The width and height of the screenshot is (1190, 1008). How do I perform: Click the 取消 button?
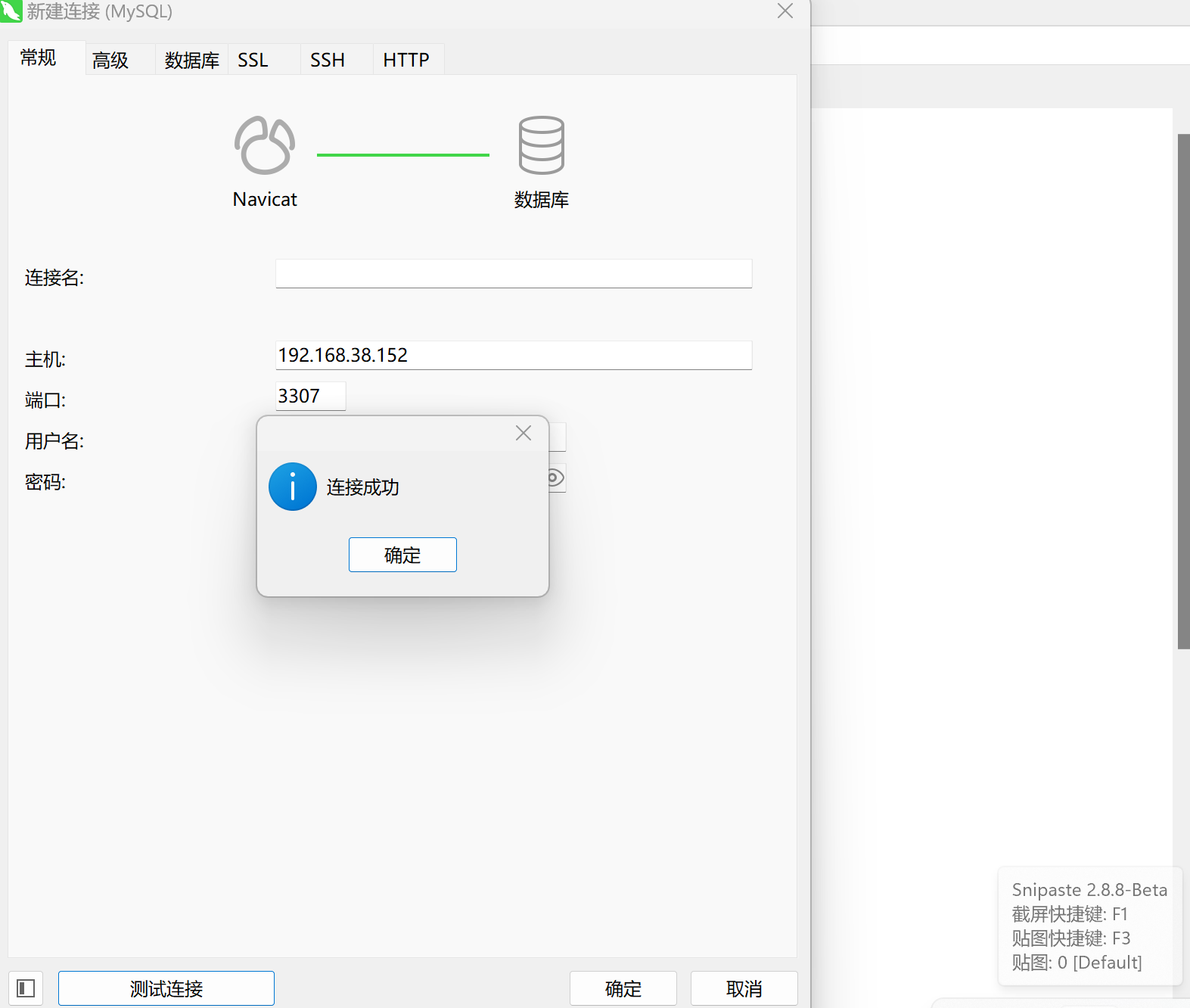tap(744, 988)
